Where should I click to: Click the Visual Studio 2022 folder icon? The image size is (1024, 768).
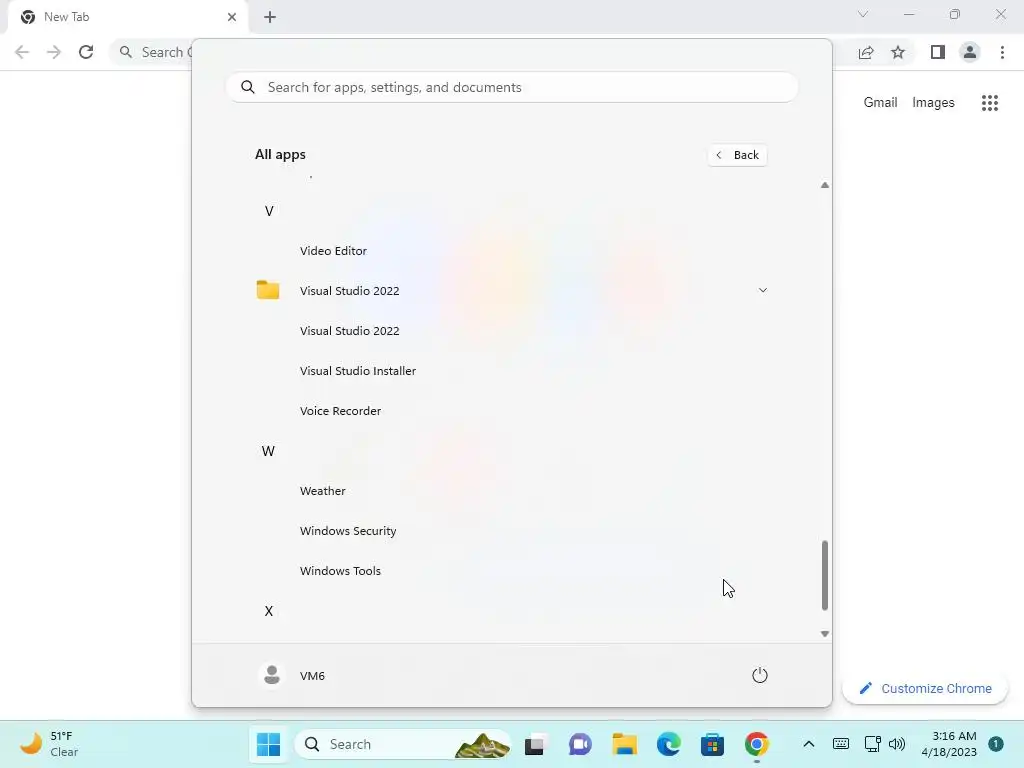pyautogui.click(x=268, y=290)
